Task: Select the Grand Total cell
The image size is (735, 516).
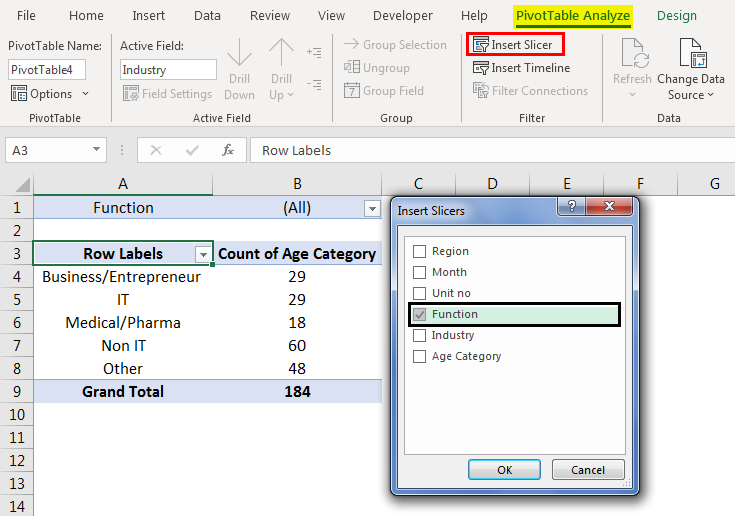Action: click(x=123, y=391)
